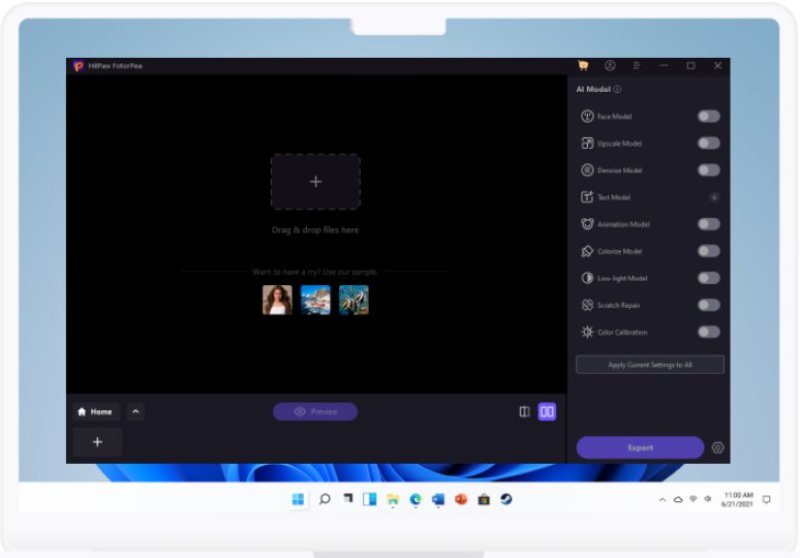Toggle the Low-light Model switch
Viewport: 800px width, 558px height.
(x=709, y=278)
